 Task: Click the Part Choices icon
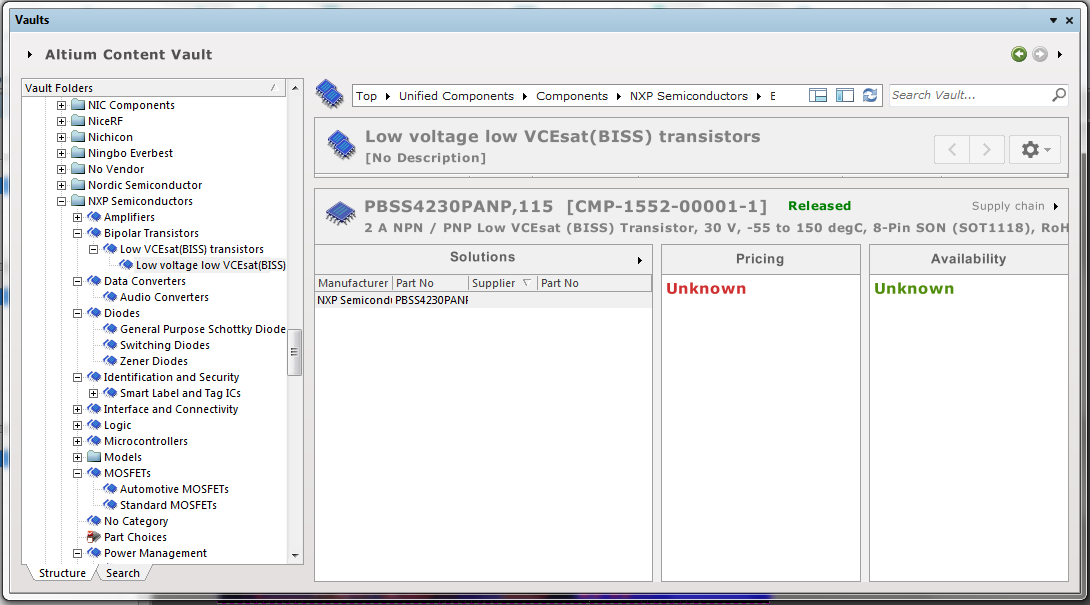tap(94, 537)
